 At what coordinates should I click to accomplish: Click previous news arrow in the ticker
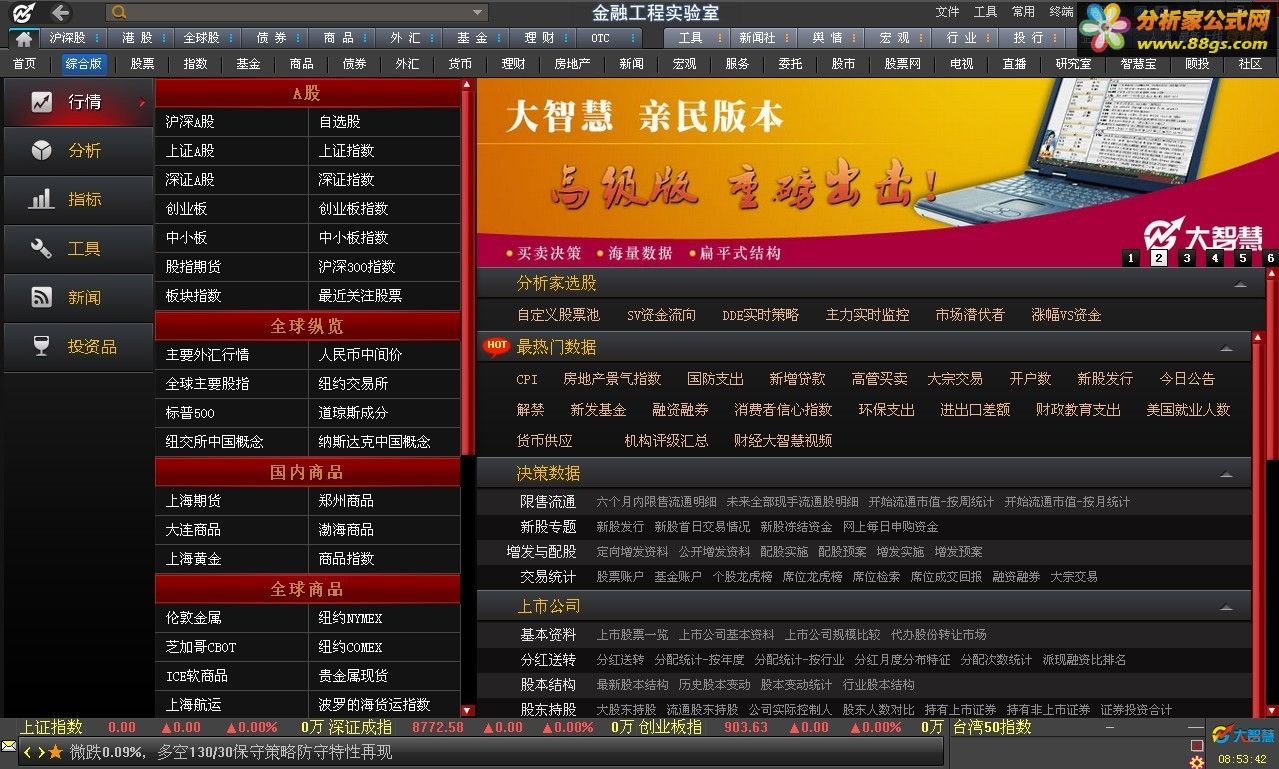[28, 752]
